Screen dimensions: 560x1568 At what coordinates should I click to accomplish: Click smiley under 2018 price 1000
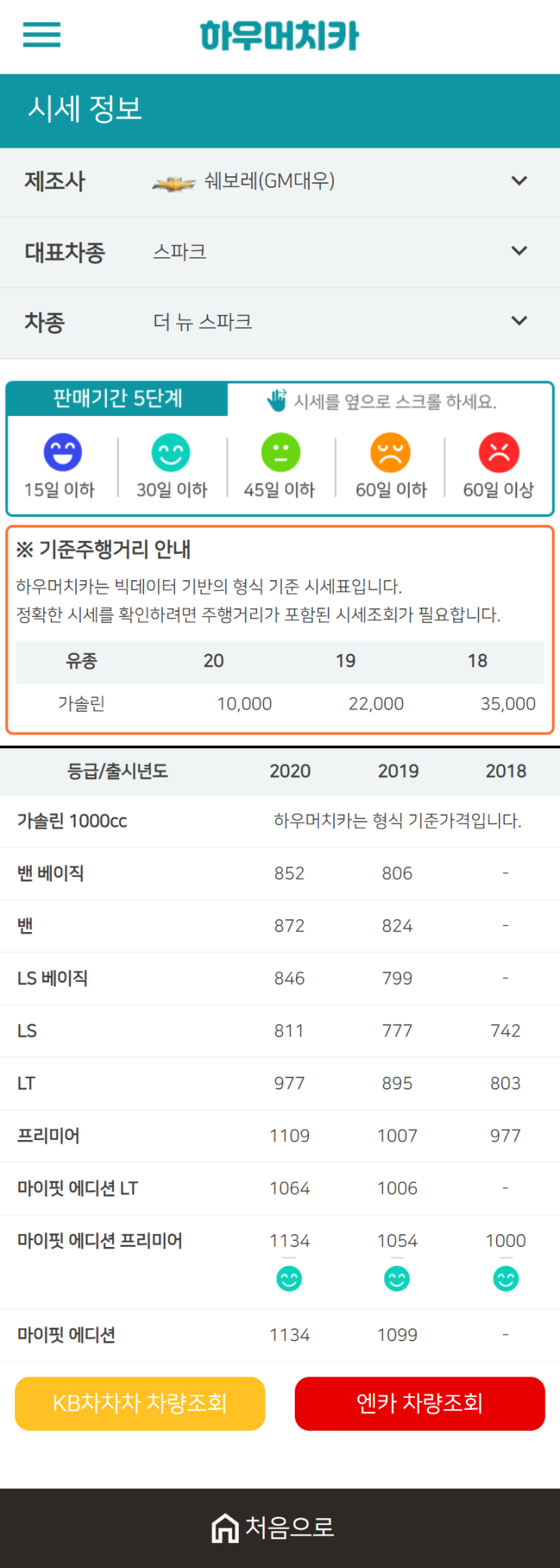click(506, 1279)
